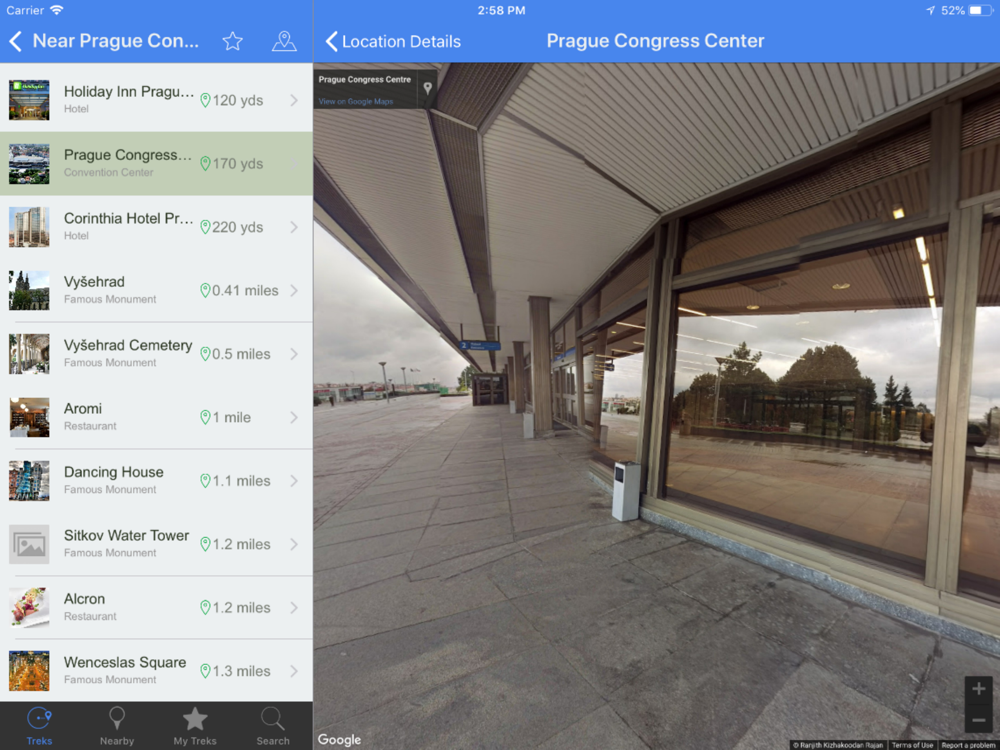Open the Ranjith Kizhakoodan Rajan photo credit
Image resolution: width=1000 pixels, height=750 pixels.
pyautogui.click(x=838, y=745)
